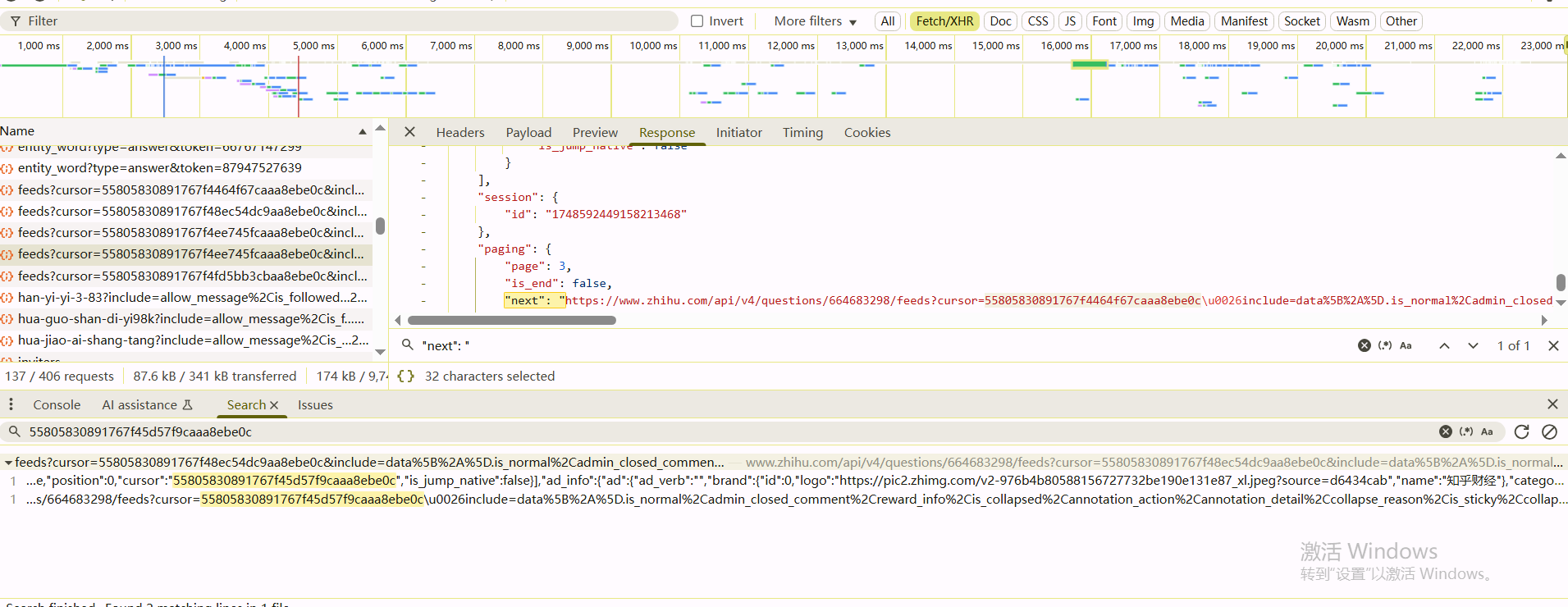1568x607 pixels.
Task: Toggle match case in the drawer search
Action: pos(1487,431)
